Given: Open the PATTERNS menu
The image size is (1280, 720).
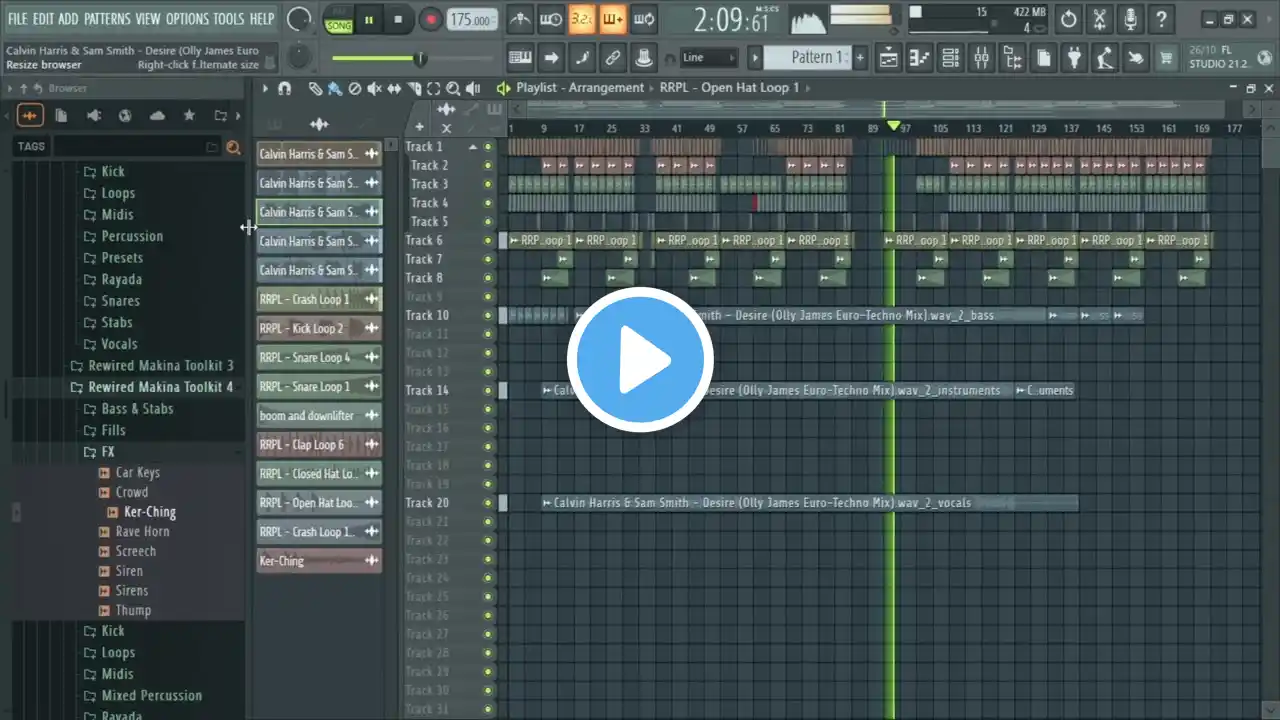Looking at the screenshot, I should tap(107, 19).
